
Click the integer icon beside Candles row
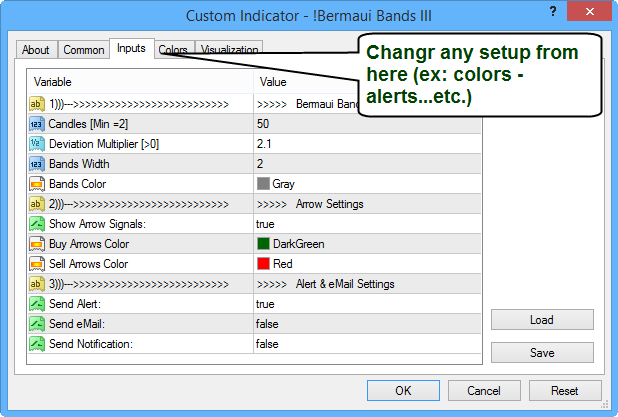[37, 124]
